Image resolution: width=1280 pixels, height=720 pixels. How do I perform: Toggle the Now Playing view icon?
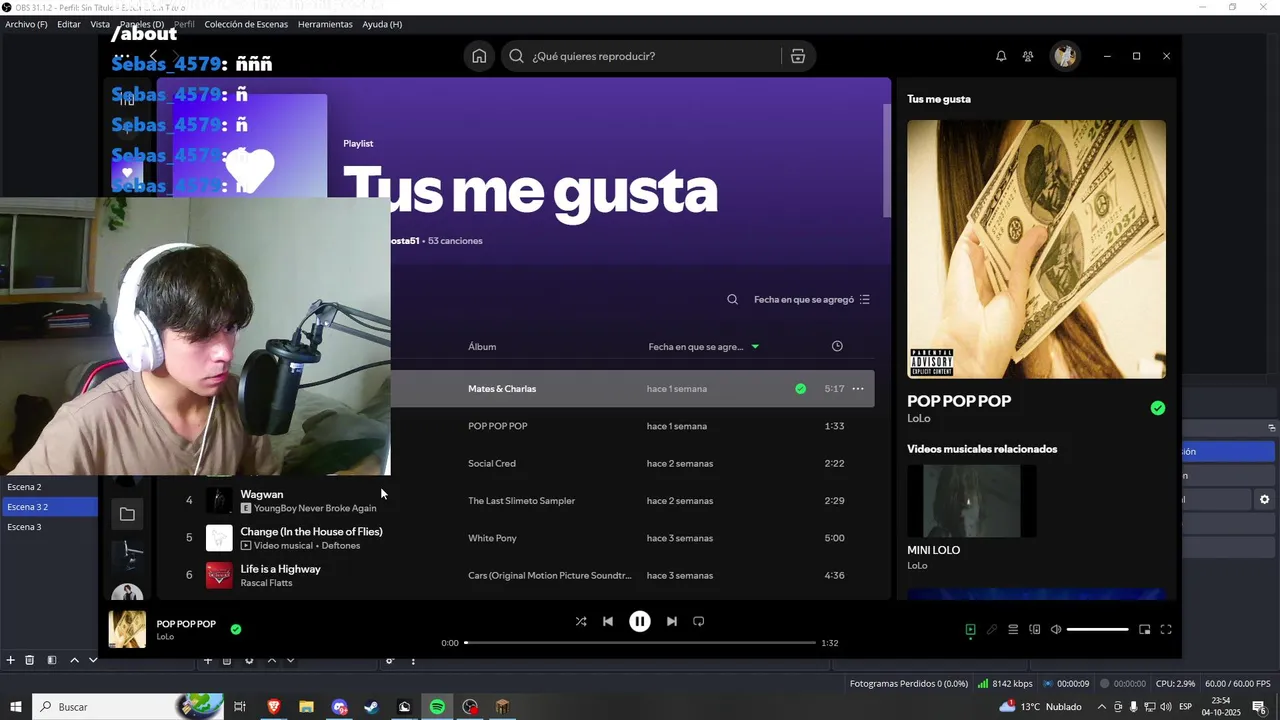click(x=970, y=629)
